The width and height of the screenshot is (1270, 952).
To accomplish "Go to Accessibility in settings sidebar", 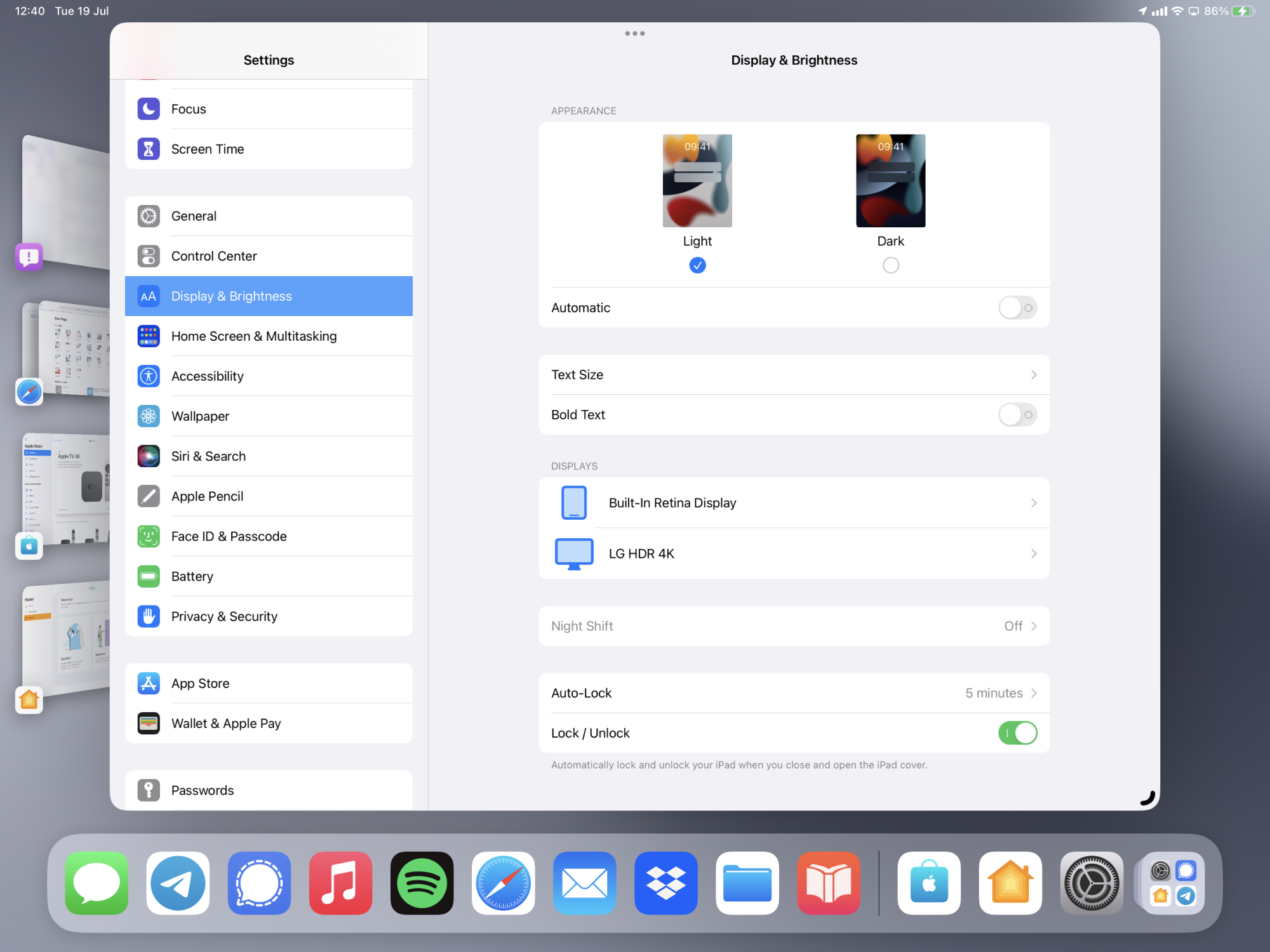I will click(x=208, y=376).
